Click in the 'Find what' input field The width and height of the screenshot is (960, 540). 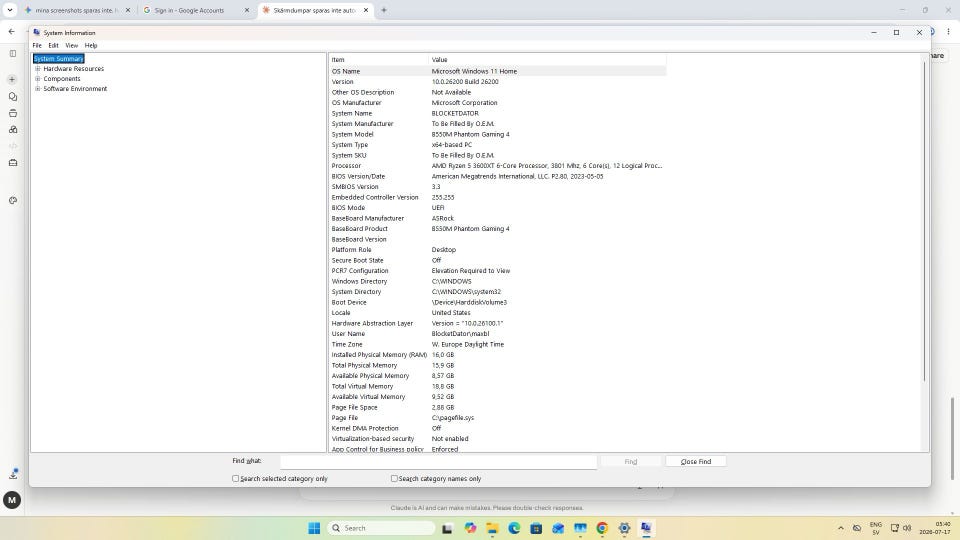pos(438,462)
